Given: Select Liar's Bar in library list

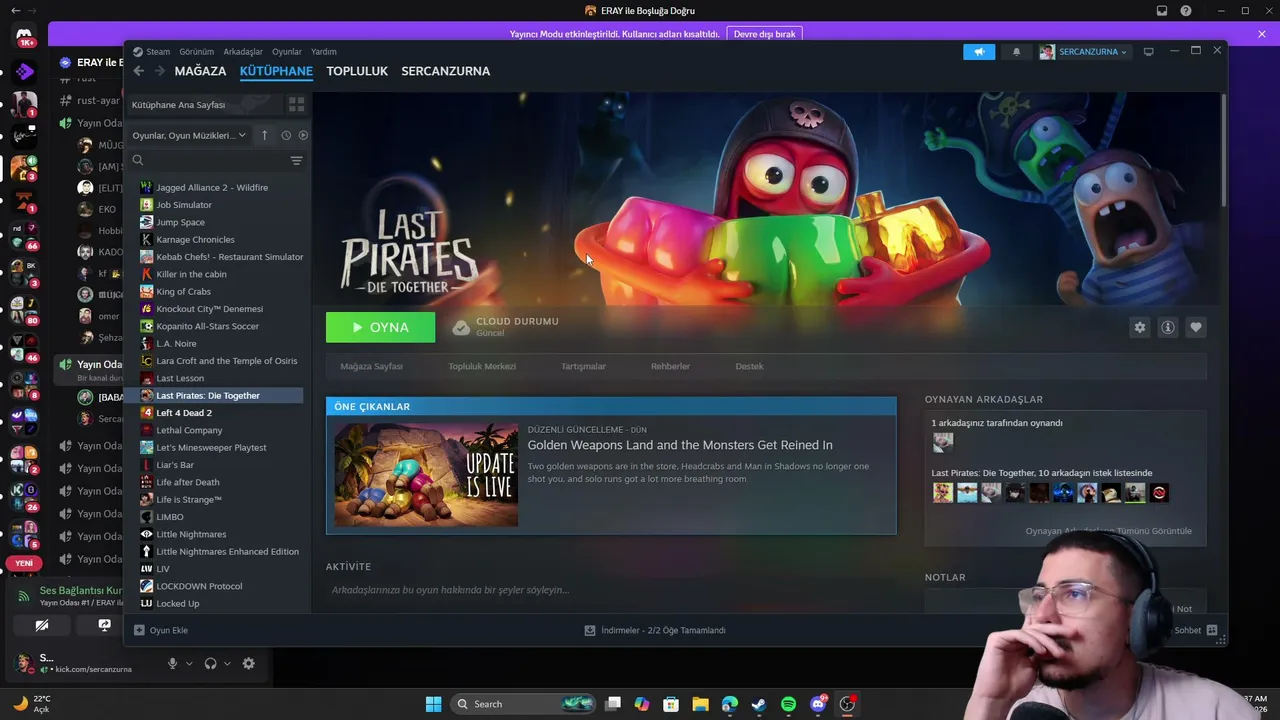Looking at the screenshot, I should click(x=175, y=465).
